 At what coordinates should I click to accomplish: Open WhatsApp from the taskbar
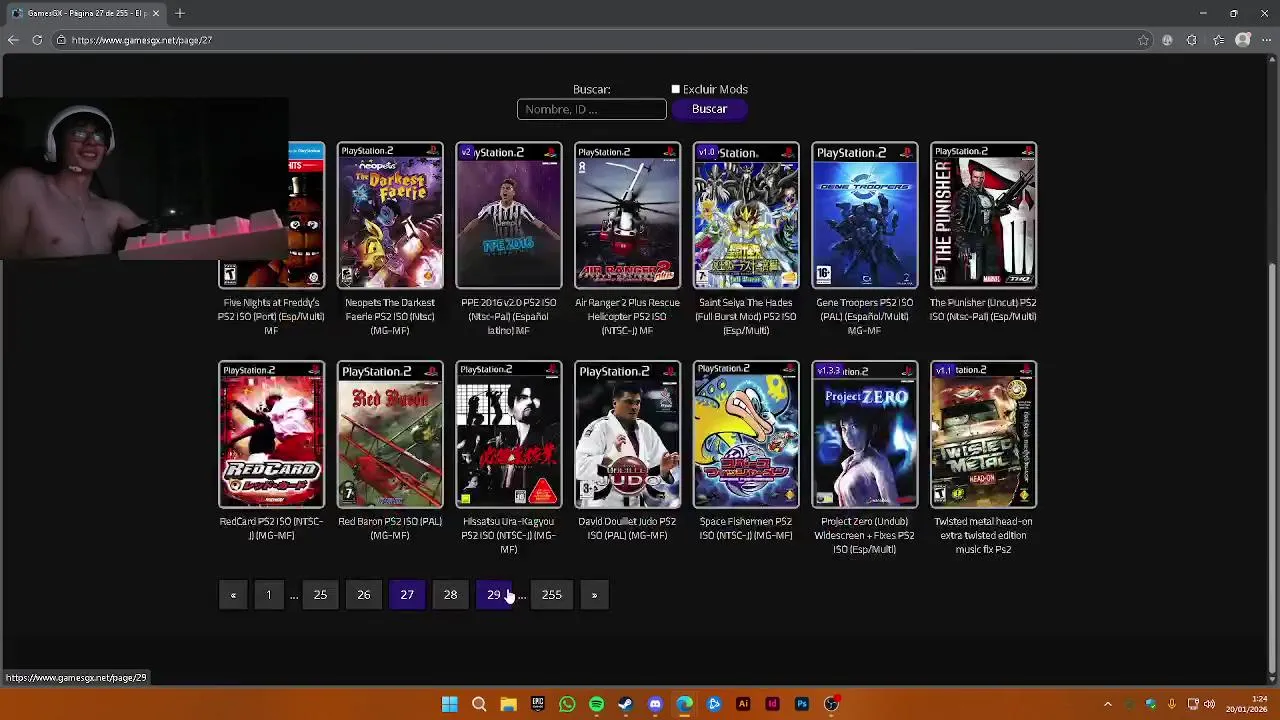567,704
